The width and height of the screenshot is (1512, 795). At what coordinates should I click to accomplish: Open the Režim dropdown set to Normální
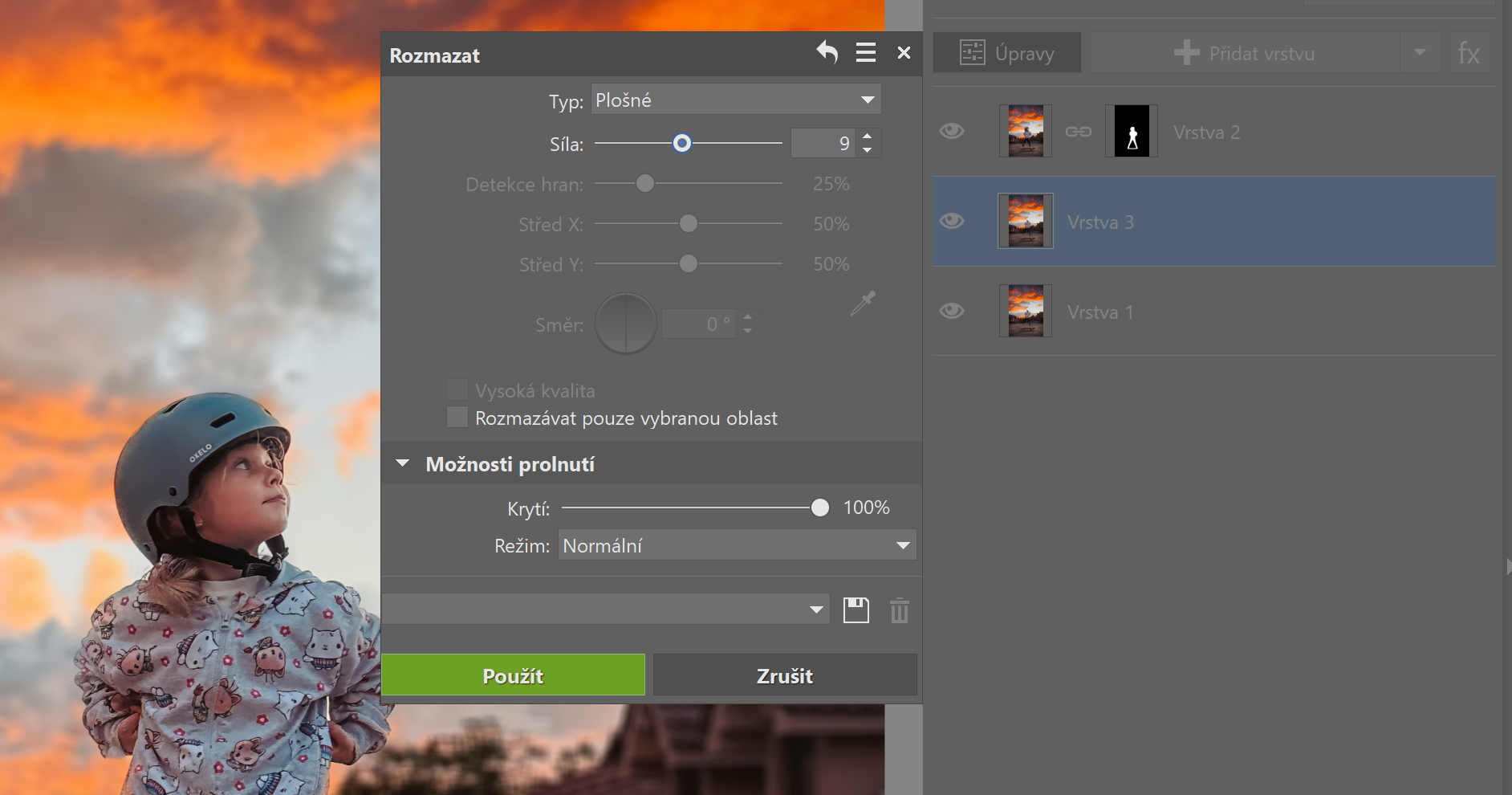tap(737, 546)
